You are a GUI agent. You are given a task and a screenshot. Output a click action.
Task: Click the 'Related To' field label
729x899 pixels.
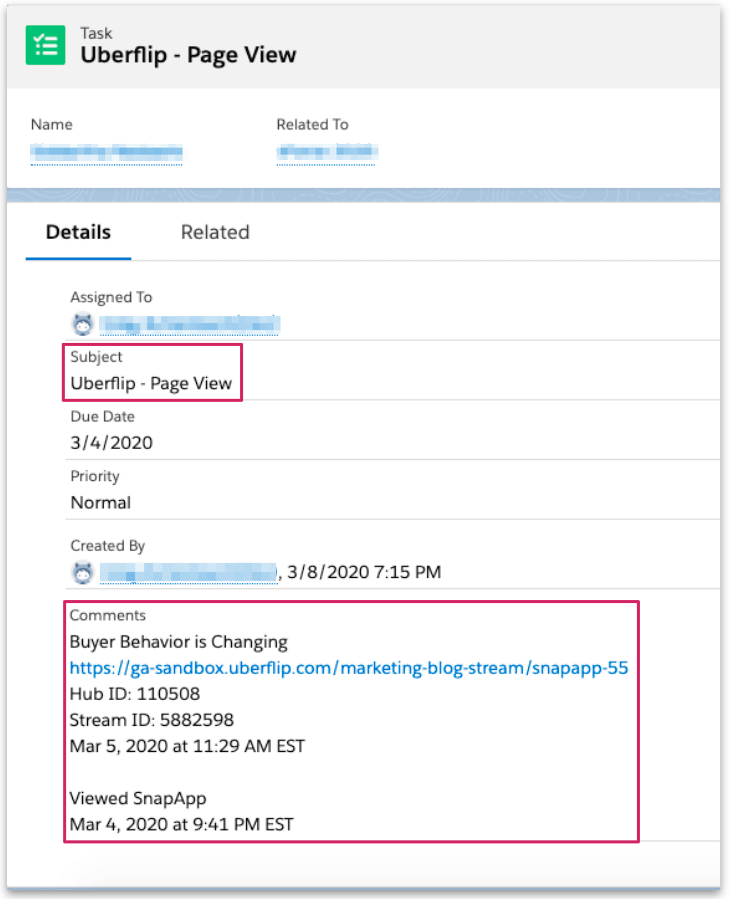[x=313, y=124]
